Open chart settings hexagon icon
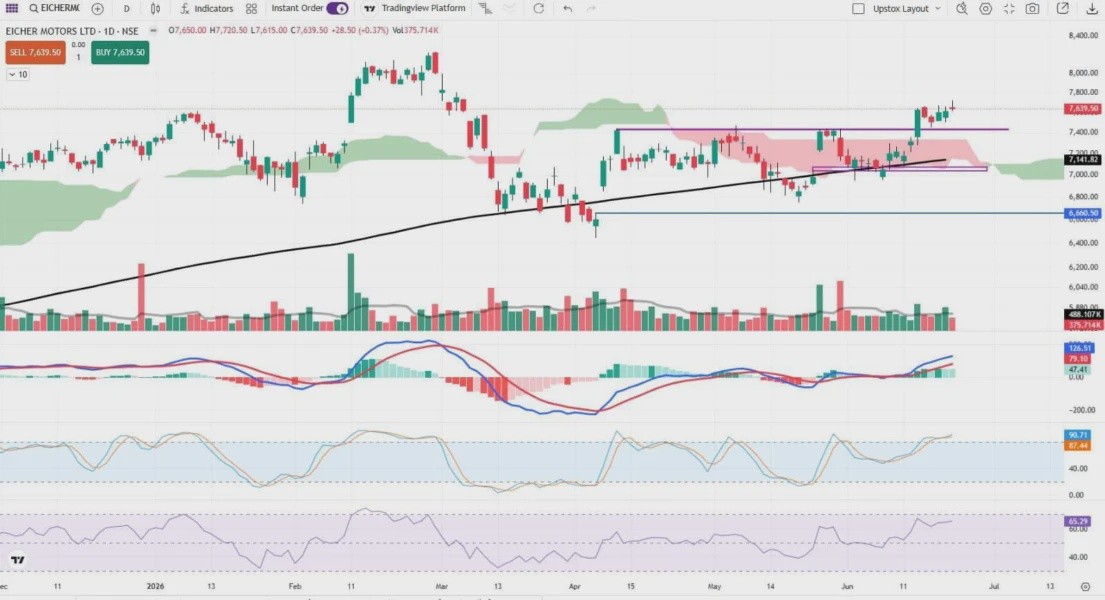The width and height of the screenshot is (1105, 600). coord(985,8)
